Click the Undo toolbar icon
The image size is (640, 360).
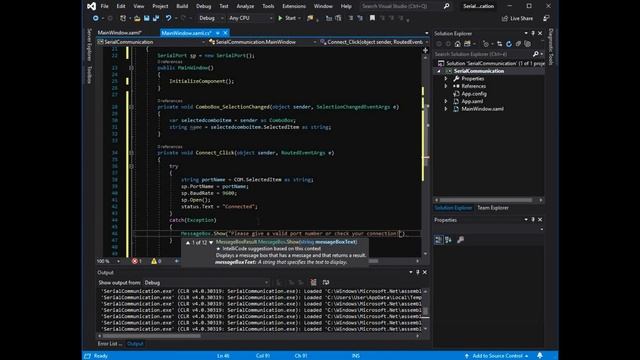pyautogui.click(x=168, y=18)
